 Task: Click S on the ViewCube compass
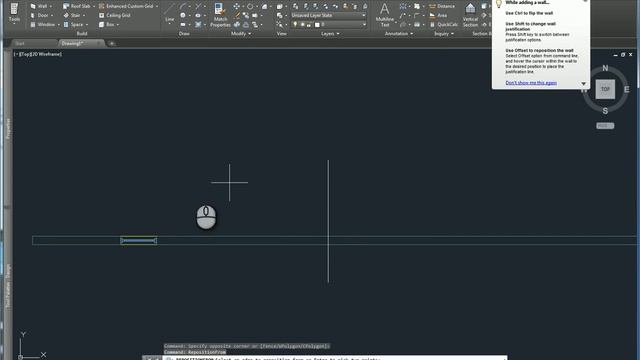click(605, 111)
